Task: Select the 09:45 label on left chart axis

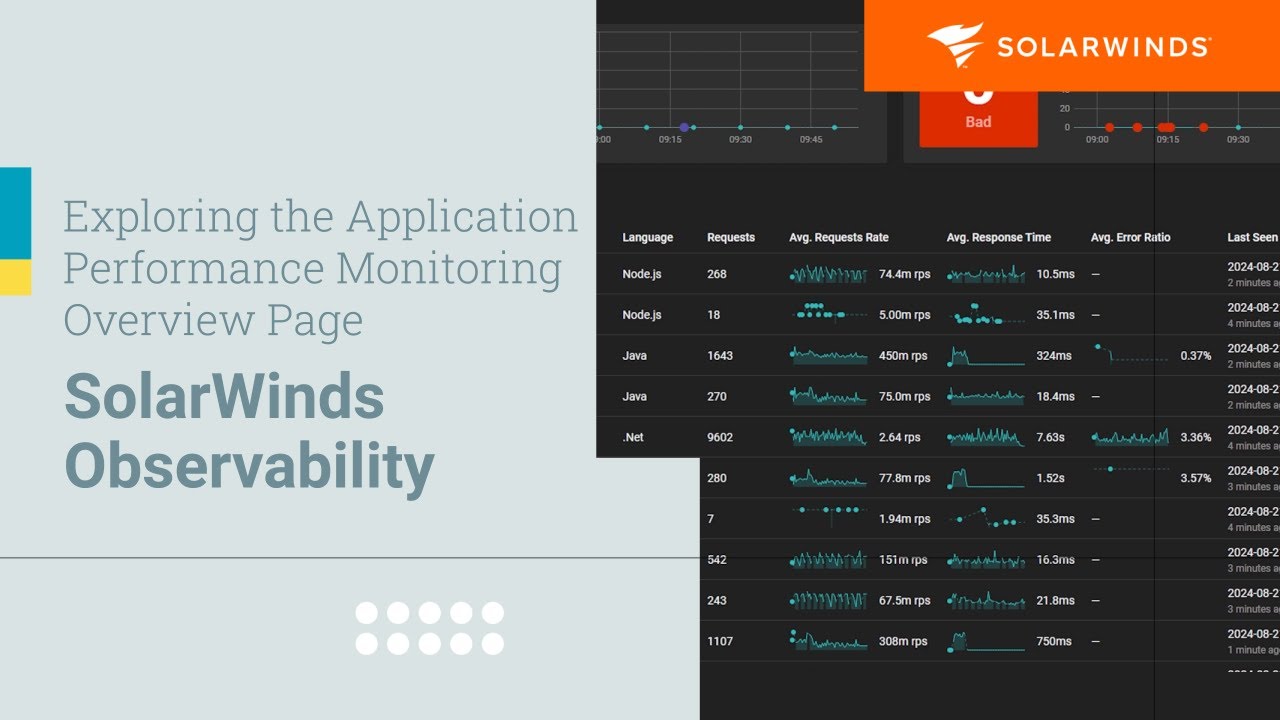Action: pos(811,140)
